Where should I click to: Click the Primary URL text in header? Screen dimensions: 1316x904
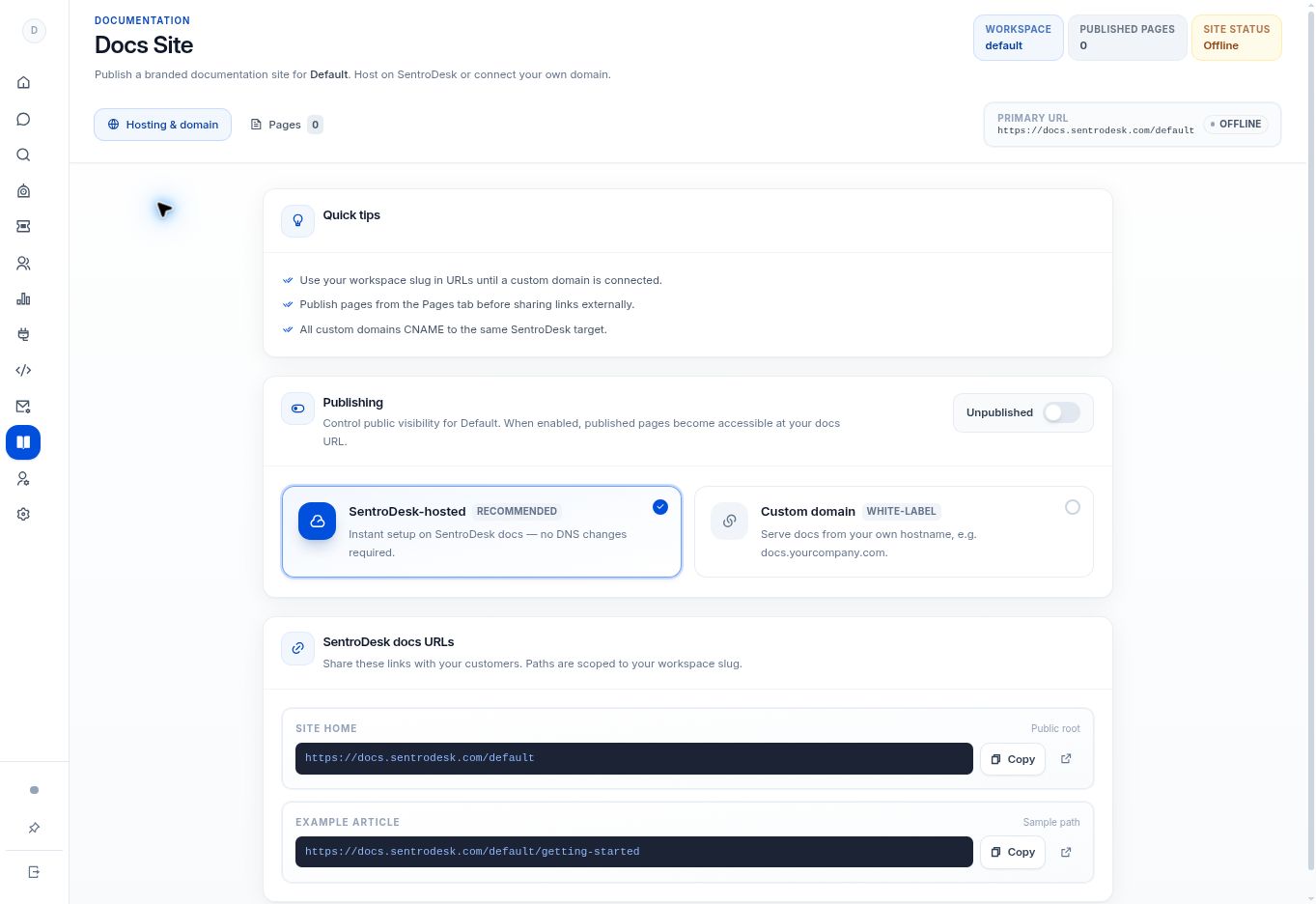coord(1096,130)
